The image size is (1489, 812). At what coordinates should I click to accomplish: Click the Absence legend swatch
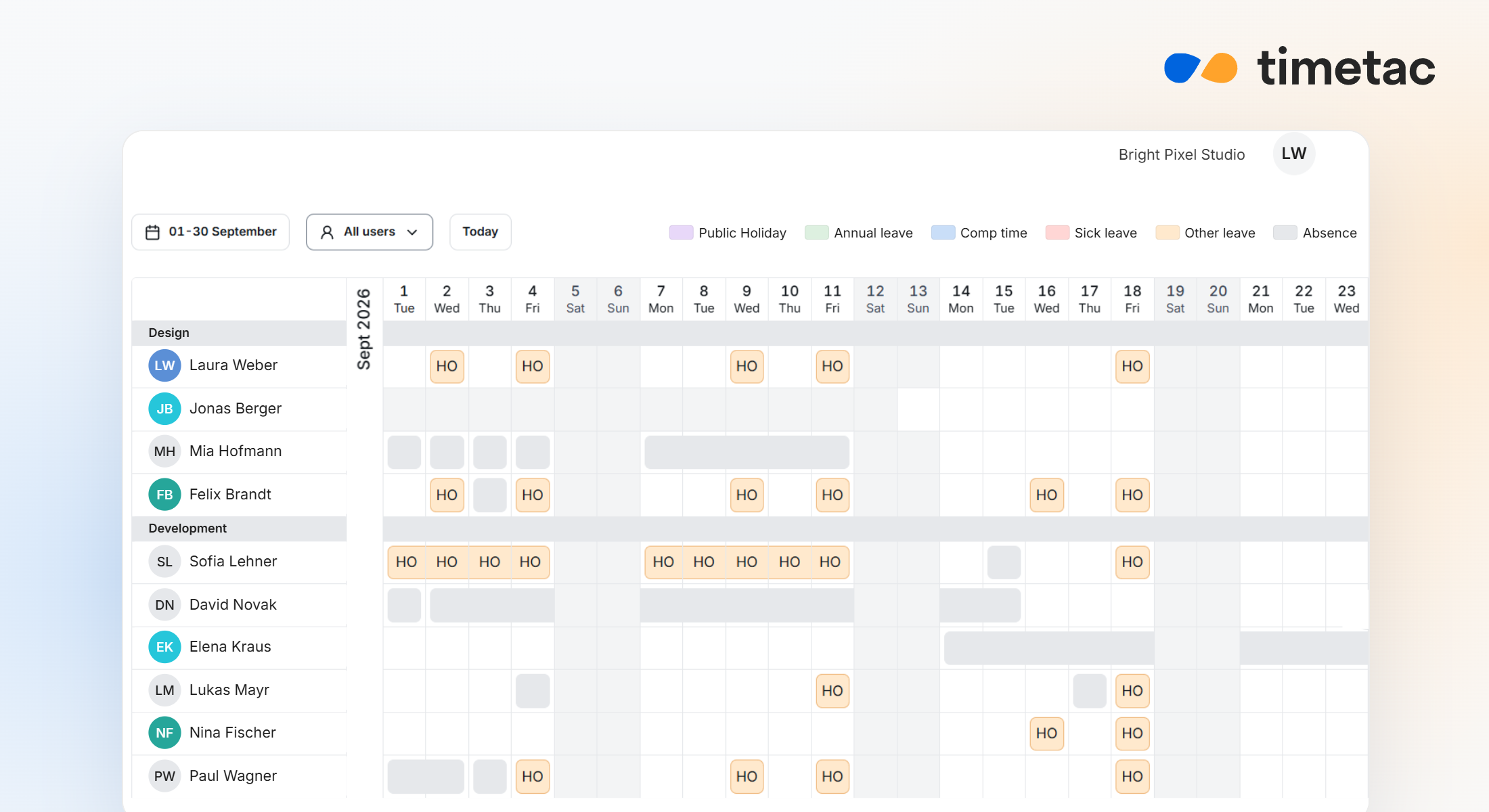pyautogui.click(x=1285, y=233)
